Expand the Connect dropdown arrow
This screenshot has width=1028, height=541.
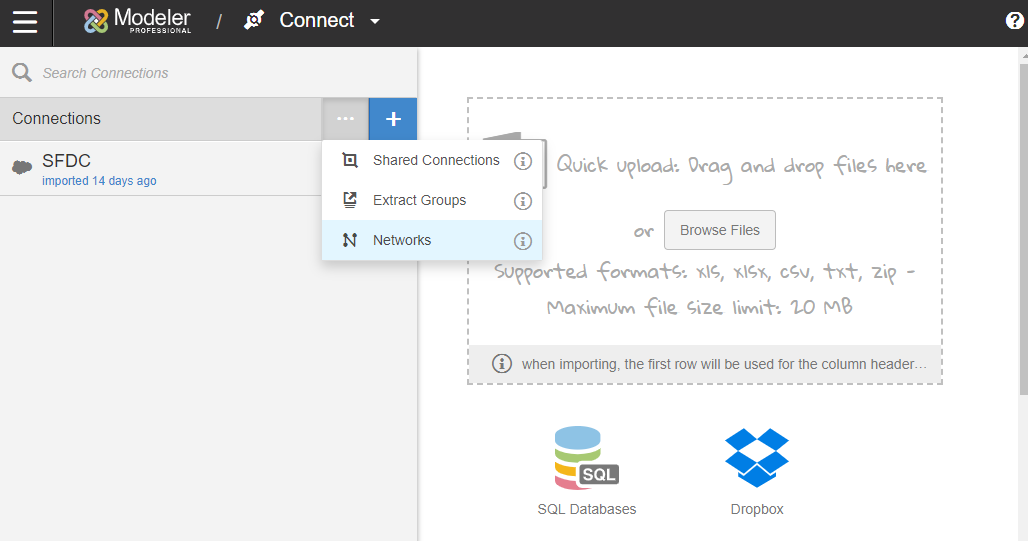pyautogui.click(x=375, y=22)
